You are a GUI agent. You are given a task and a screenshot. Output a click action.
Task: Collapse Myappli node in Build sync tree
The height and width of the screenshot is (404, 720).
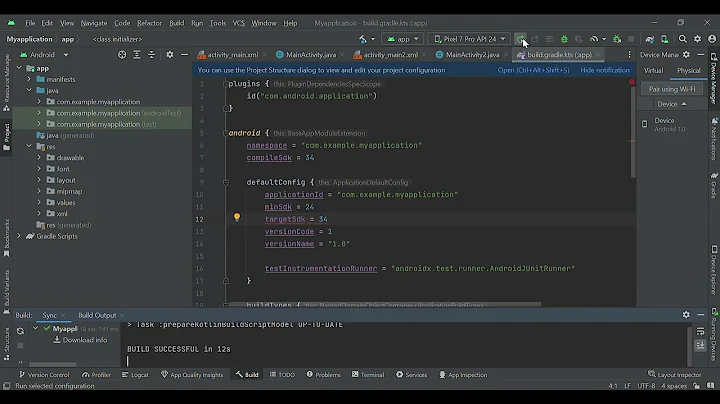coord(36,329)
